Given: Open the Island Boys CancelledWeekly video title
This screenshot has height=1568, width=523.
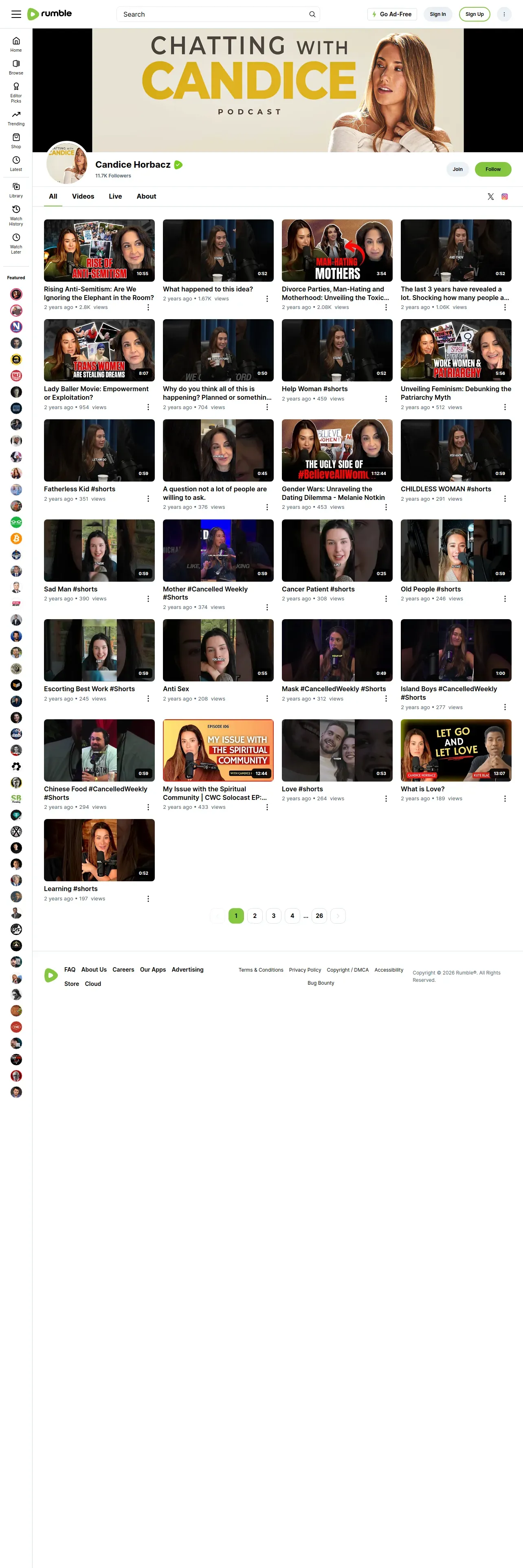Looking at the screenshot, I should 449,693.
